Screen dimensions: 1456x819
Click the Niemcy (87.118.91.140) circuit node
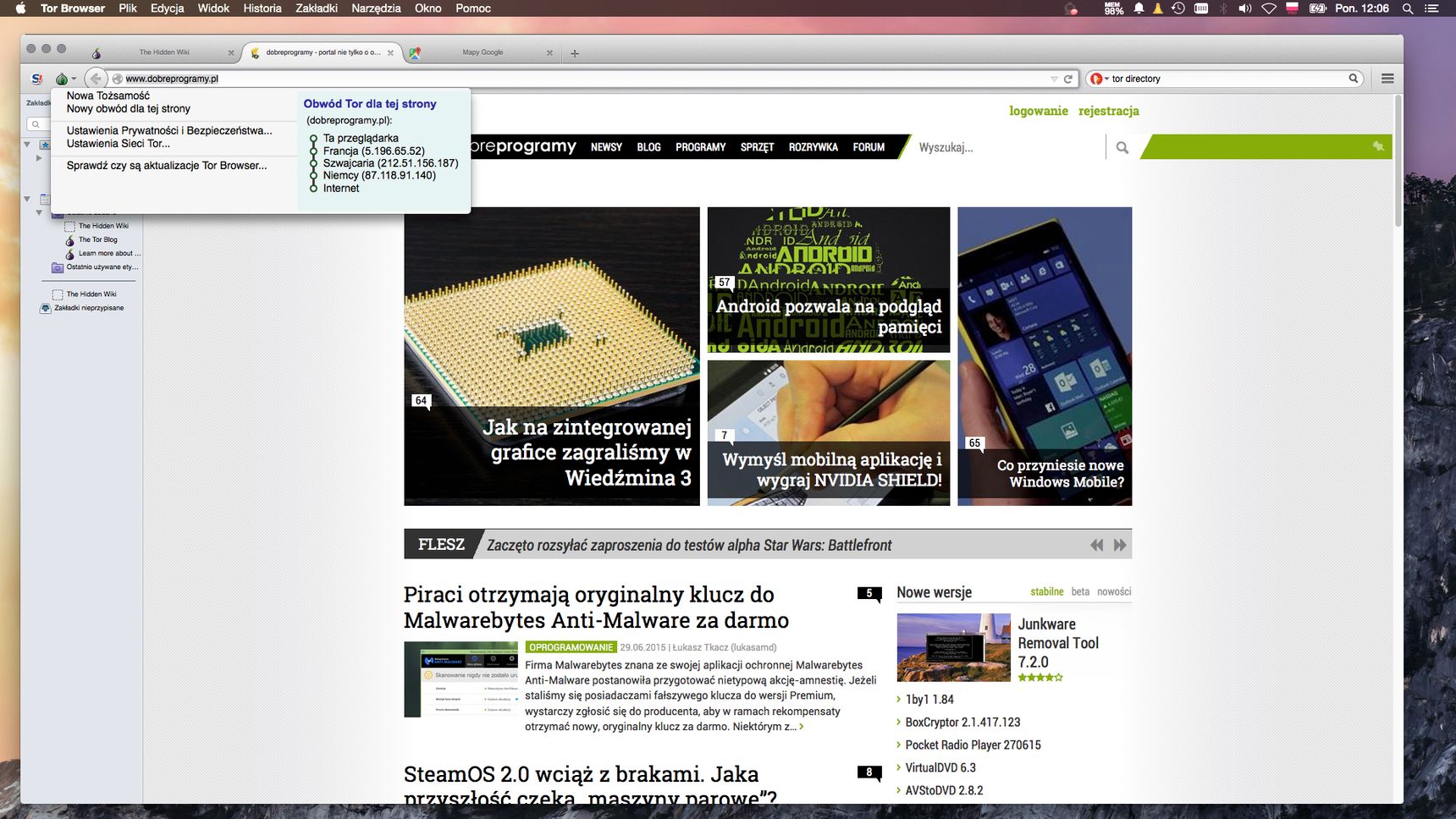coord(379,175)
